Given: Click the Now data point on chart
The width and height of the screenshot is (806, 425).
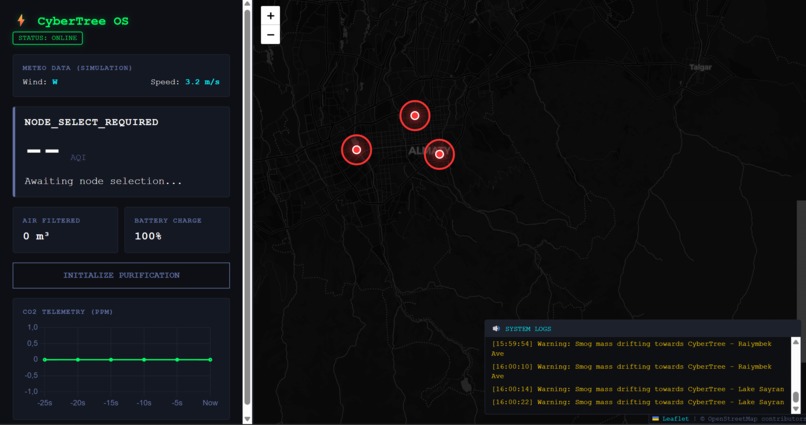Looking at the screenshot, I should click(210, 360).
